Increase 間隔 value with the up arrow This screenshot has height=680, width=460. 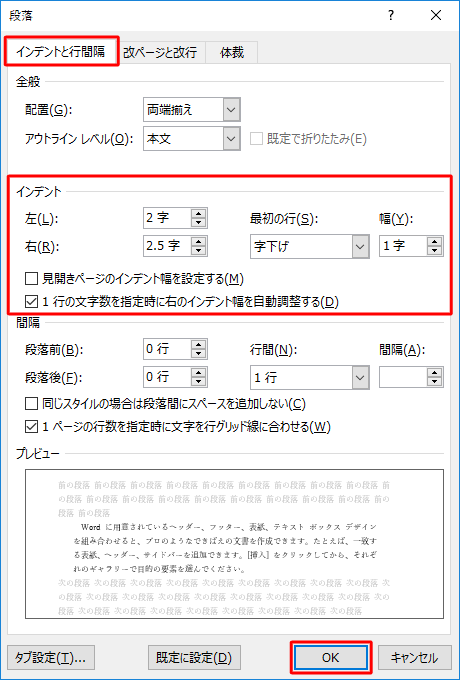tap(434, 373)
